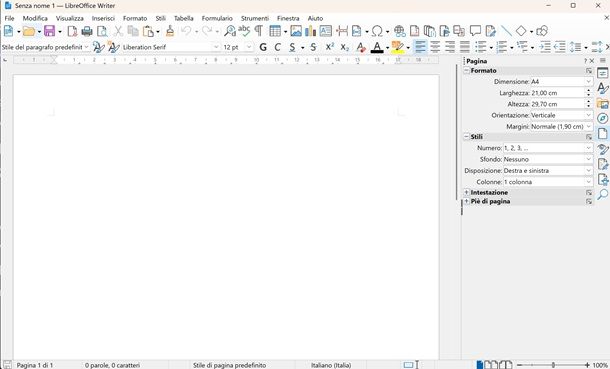Select the Line drawing tool
610x369 pixels.
pos(506,31)
